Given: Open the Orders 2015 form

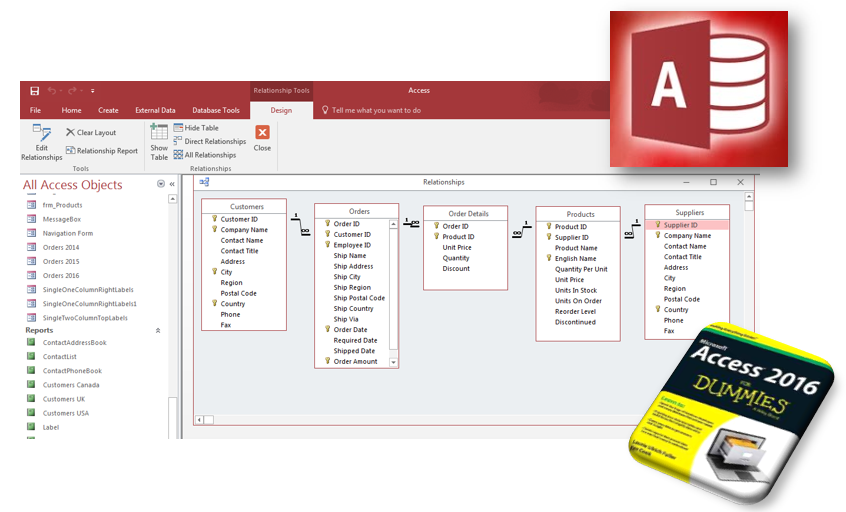Looking at the screenshot, I should coord(60,261).
